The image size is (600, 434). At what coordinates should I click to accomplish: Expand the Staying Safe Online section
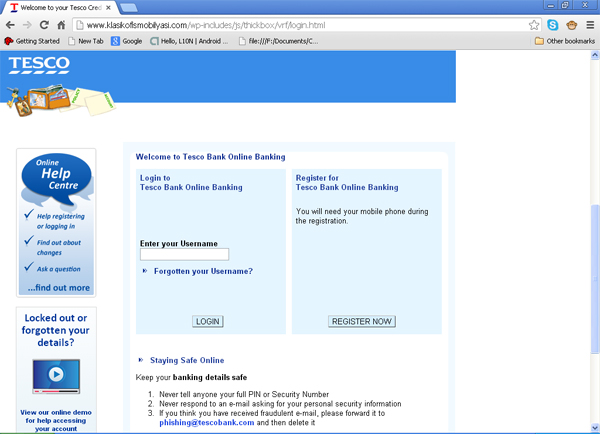pos(140,360)
